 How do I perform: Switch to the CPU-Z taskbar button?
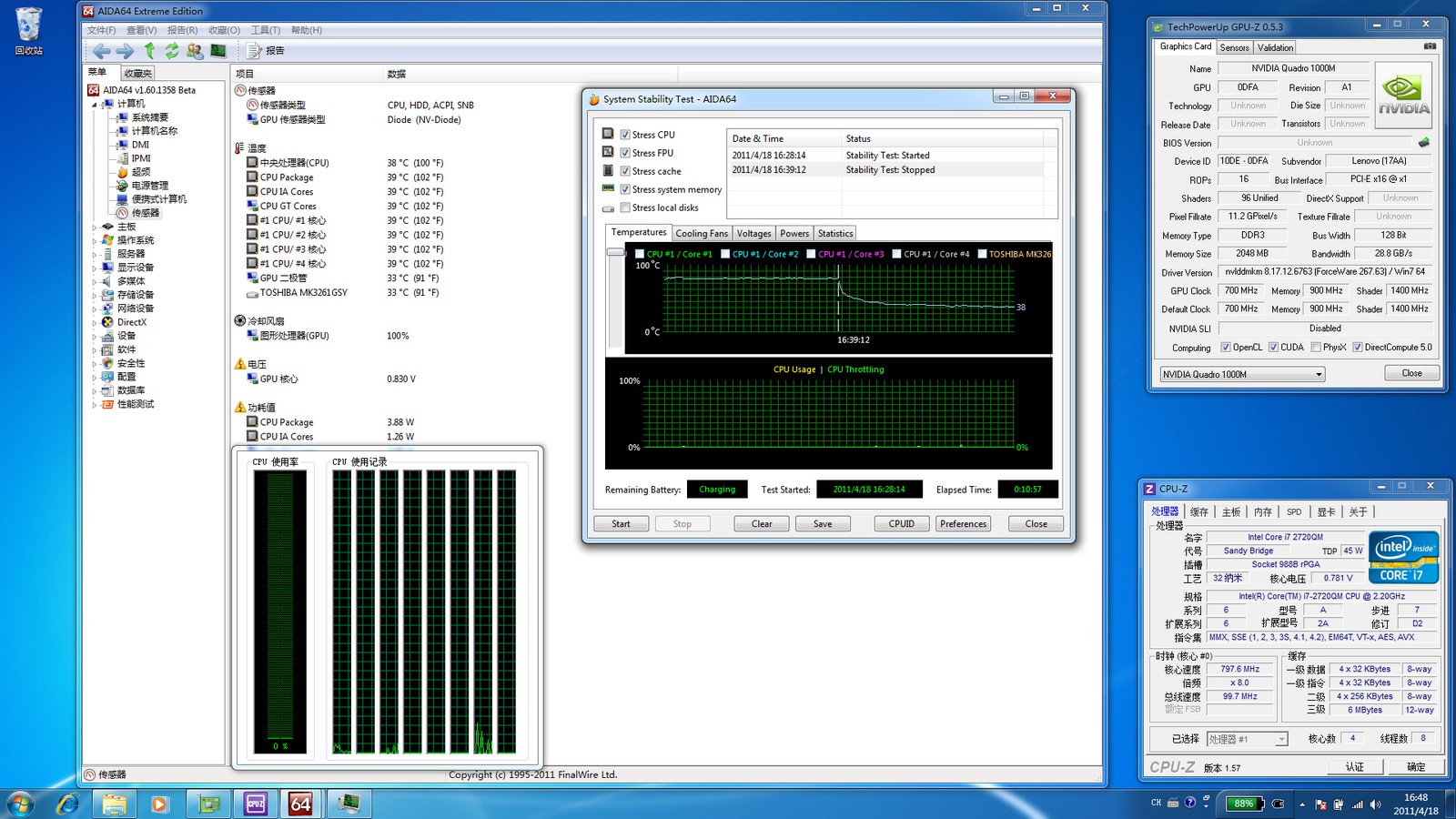coord(256,804)
